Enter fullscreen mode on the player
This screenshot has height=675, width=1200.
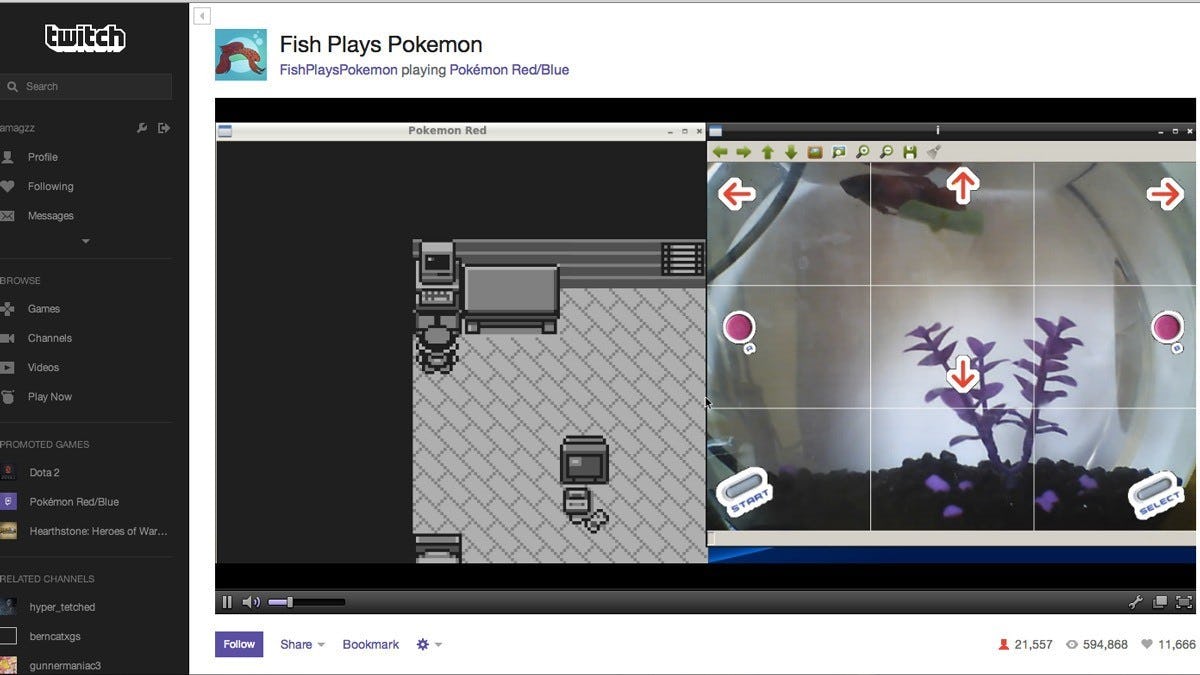[1183, 601]
